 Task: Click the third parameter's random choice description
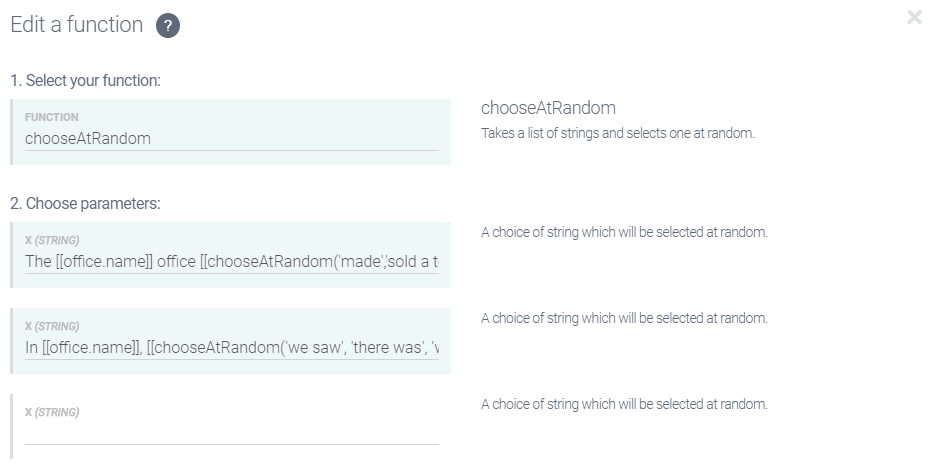pos(624,404)
